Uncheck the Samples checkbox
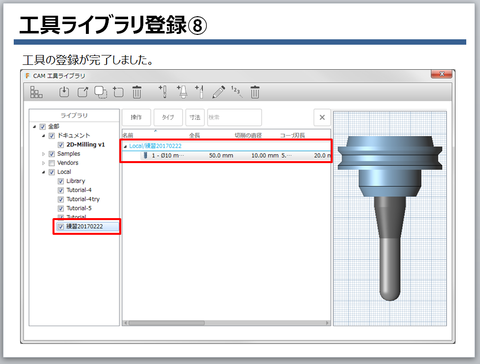The image size is (480, 364). pos(51,154)
